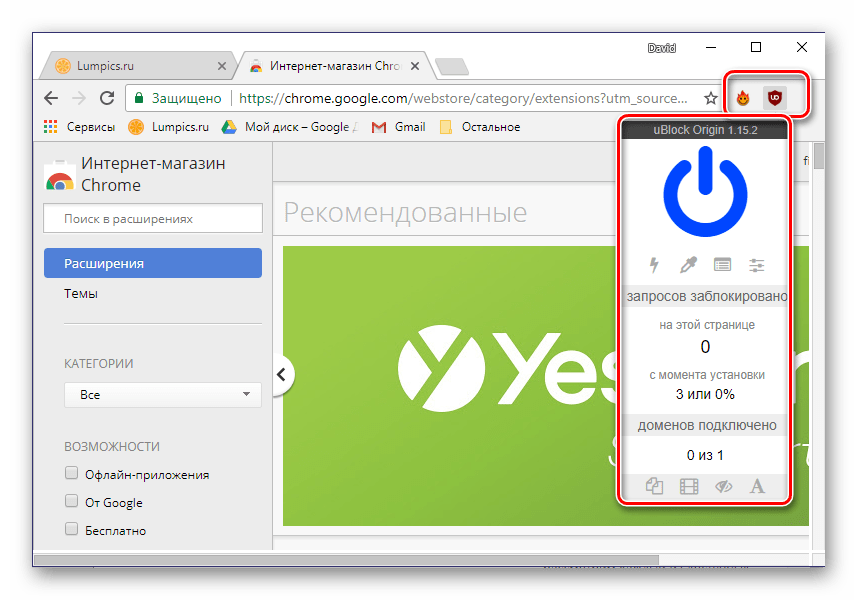Click the Chrome Web Store logo
Image resolution: width=857 pixels, height=600 pixels.
tap(60, 176)
